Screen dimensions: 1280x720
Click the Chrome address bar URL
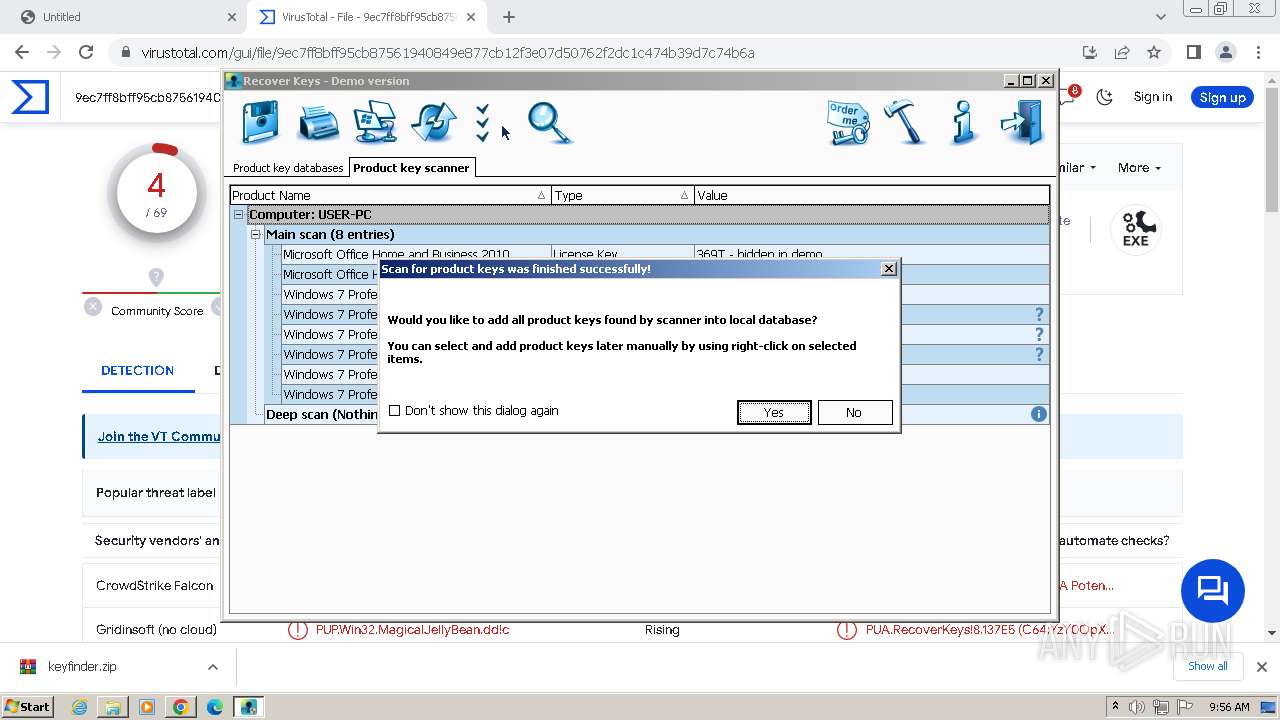(448, 53)
